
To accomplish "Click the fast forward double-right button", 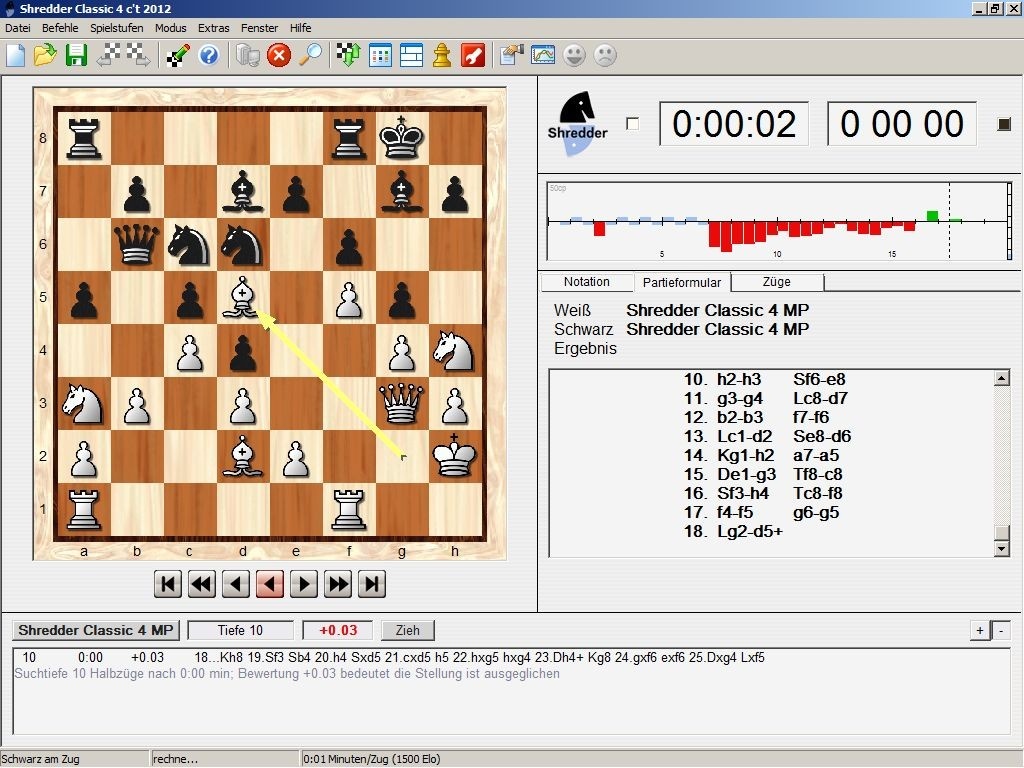I will (338, 584).
